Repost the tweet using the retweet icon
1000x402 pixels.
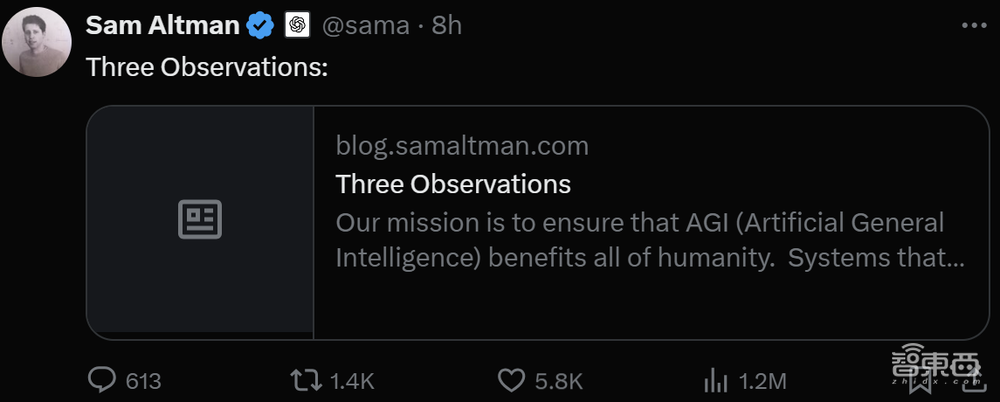pos(304,380)
